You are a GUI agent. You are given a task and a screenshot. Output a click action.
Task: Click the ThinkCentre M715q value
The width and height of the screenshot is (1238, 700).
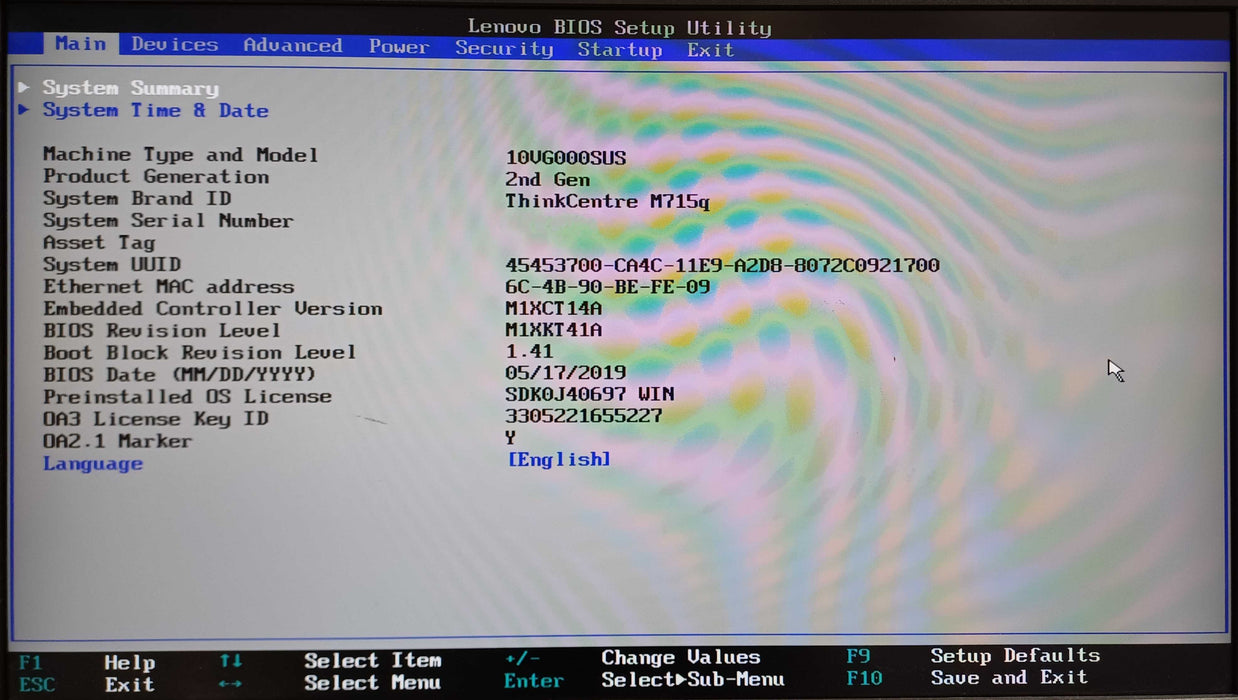point(607,201)
